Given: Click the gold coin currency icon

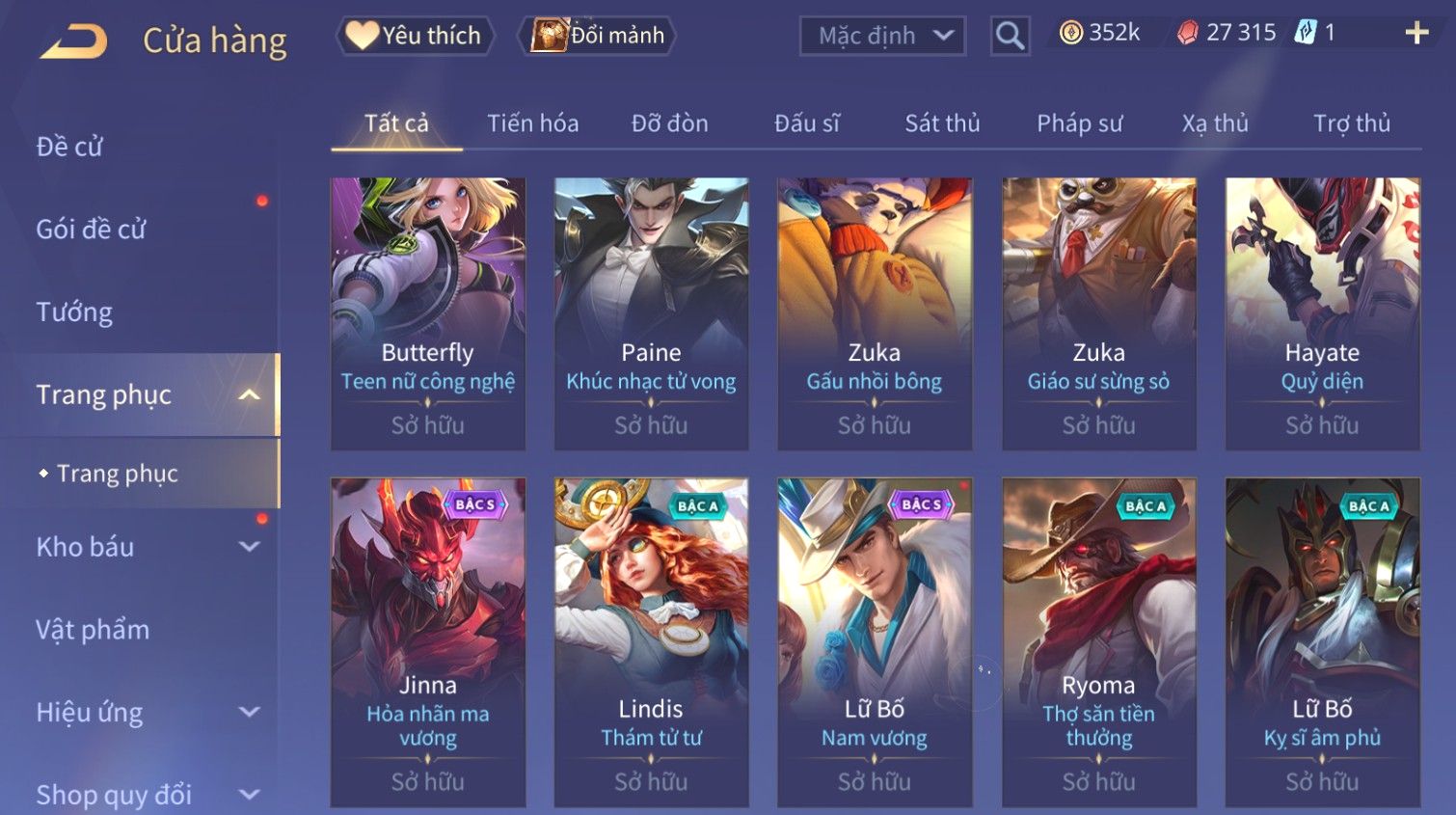Looking at the screenshot, I should [x=1070, y=33].
